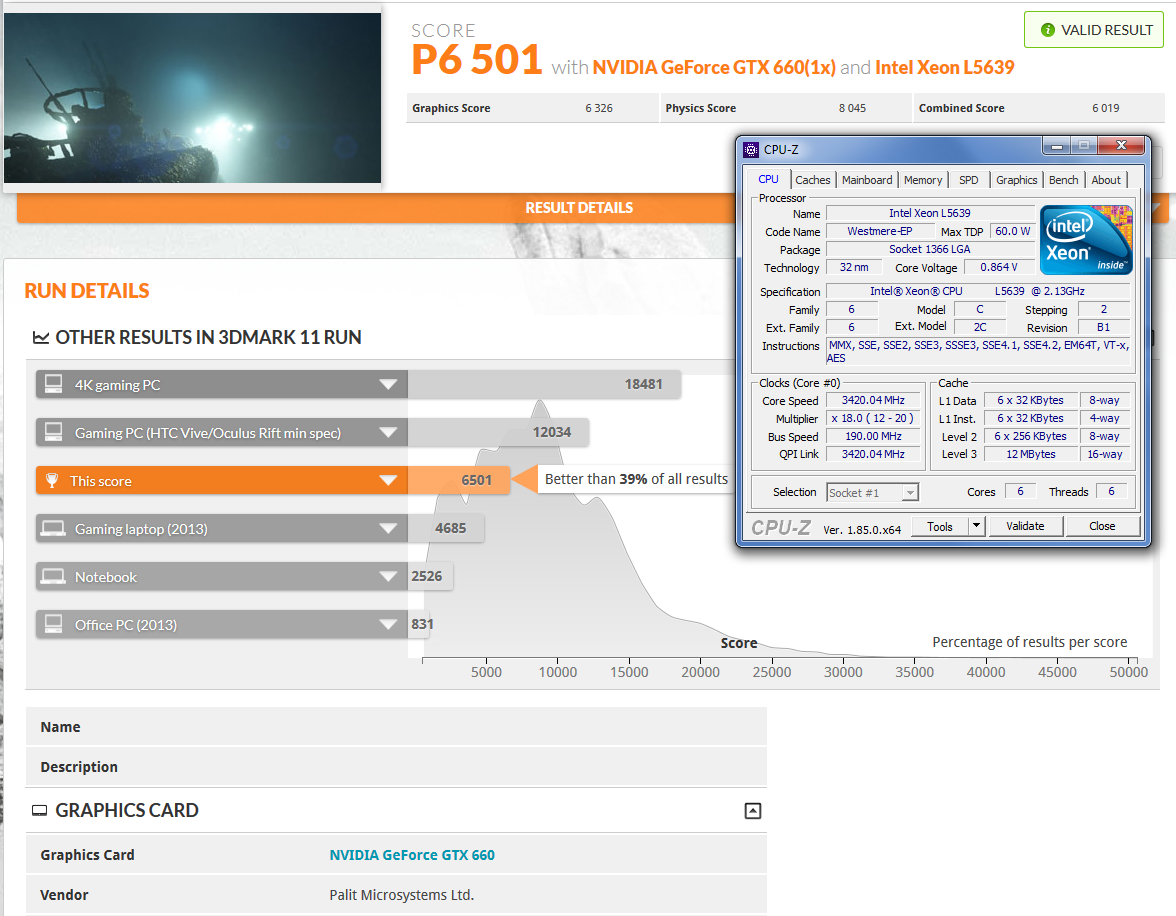Click the green info icon on Valid Result

coord(1048,30)
